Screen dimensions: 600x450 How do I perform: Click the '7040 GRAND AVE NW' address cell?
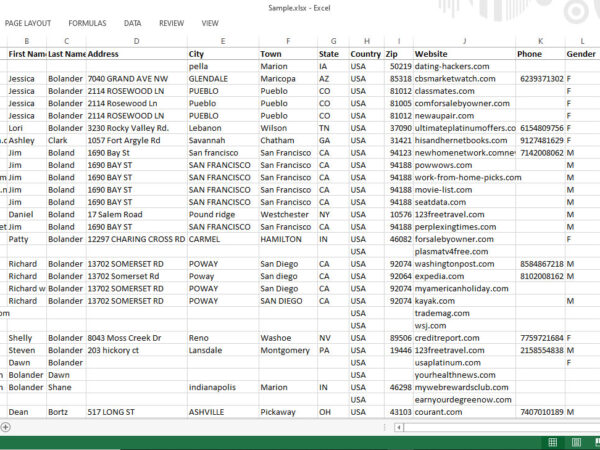137,79
